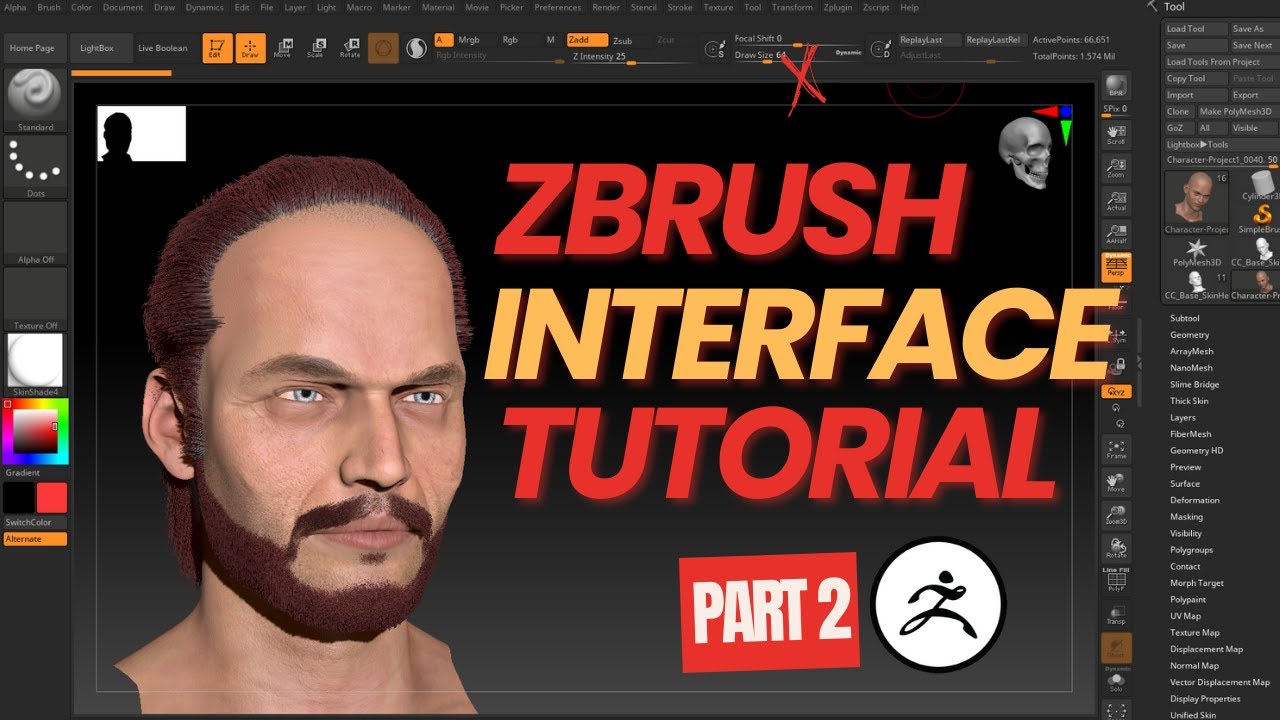This screenshot has height=720, width=1280.
Task: Click the LightBox button
Action: 97,48
